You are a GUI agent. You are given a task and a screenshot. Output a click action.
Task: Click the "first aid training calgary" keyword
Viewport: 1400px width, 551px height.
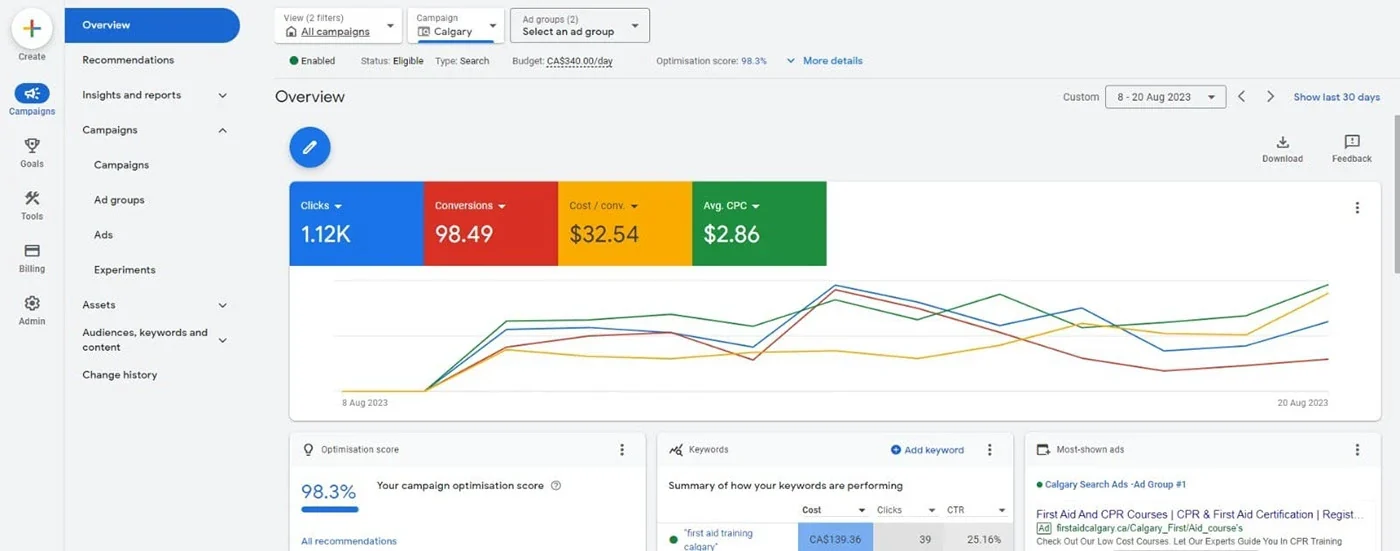tap(718, 539)
